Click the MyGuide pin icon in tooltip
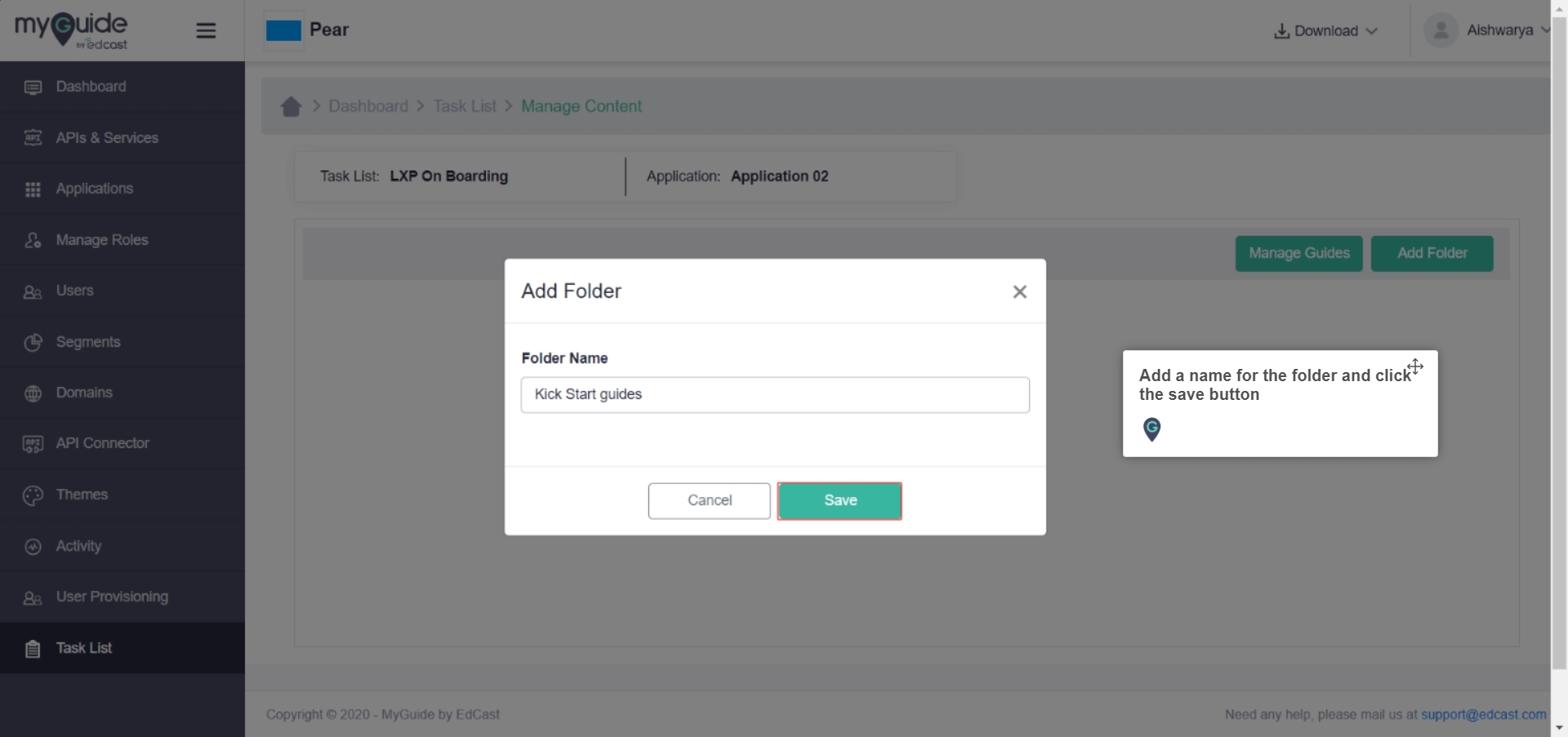Image resolution: width=1568 pixels, height=737 pixels. click(x=1151, y=429)
